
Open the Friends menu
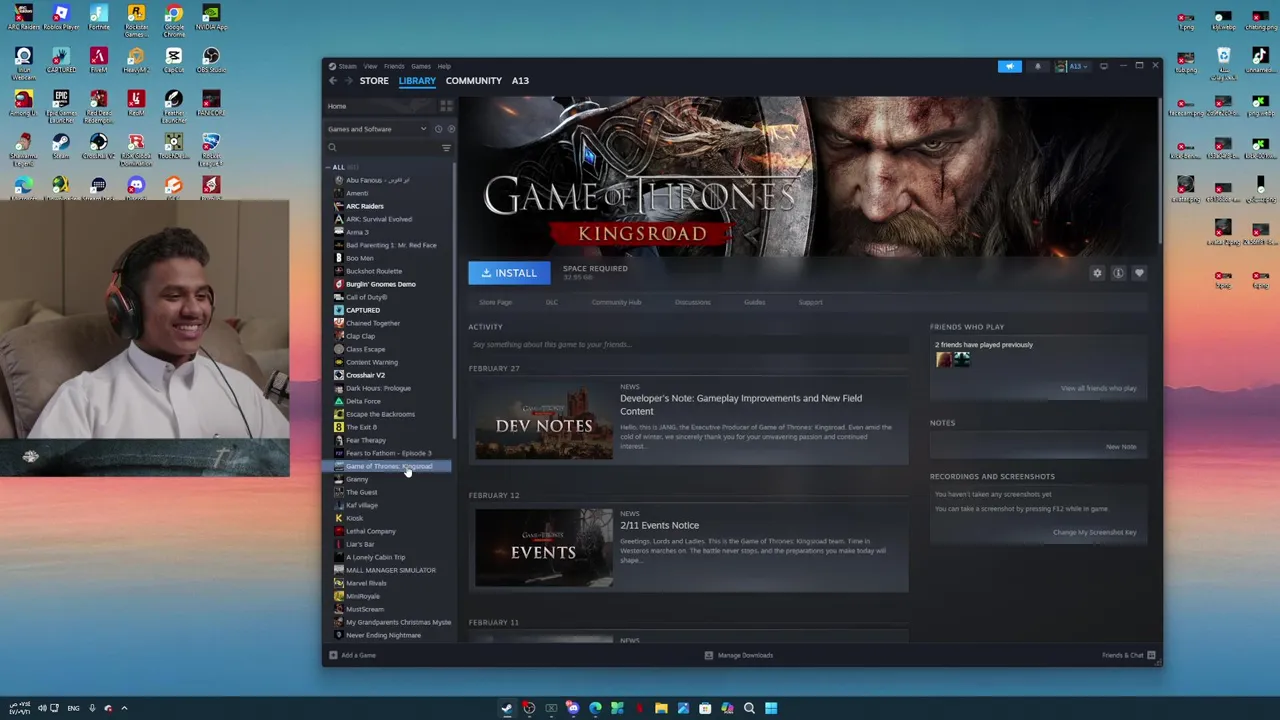(x=394, y=66)
